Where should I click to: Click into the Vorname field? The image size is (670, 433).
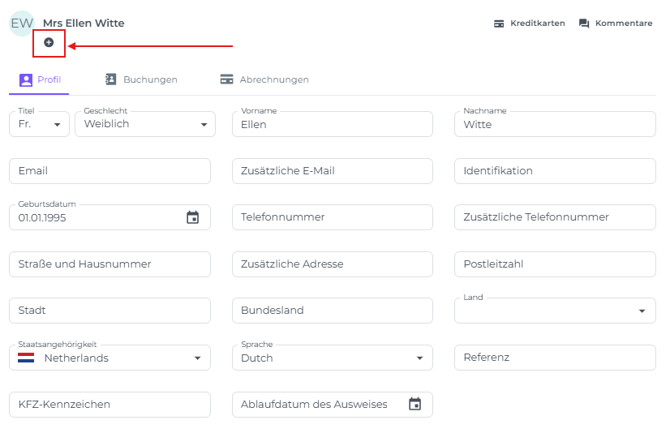pyautogui.click(x=332, y=125)
